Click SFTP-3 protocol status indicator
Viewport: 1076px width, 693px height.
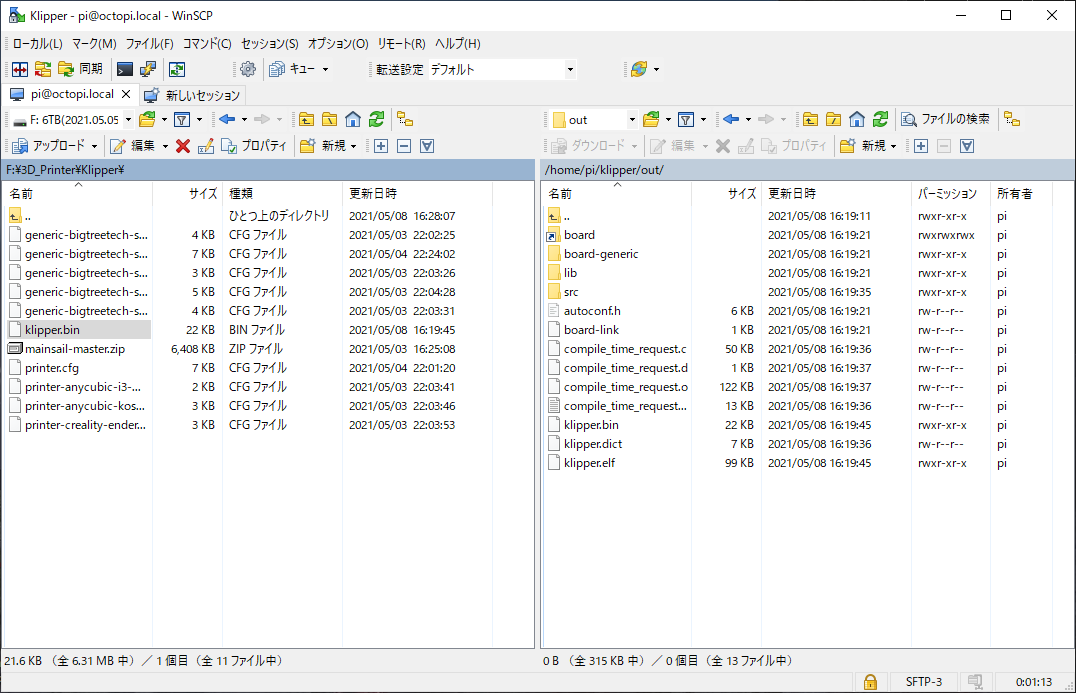point(924,681)
